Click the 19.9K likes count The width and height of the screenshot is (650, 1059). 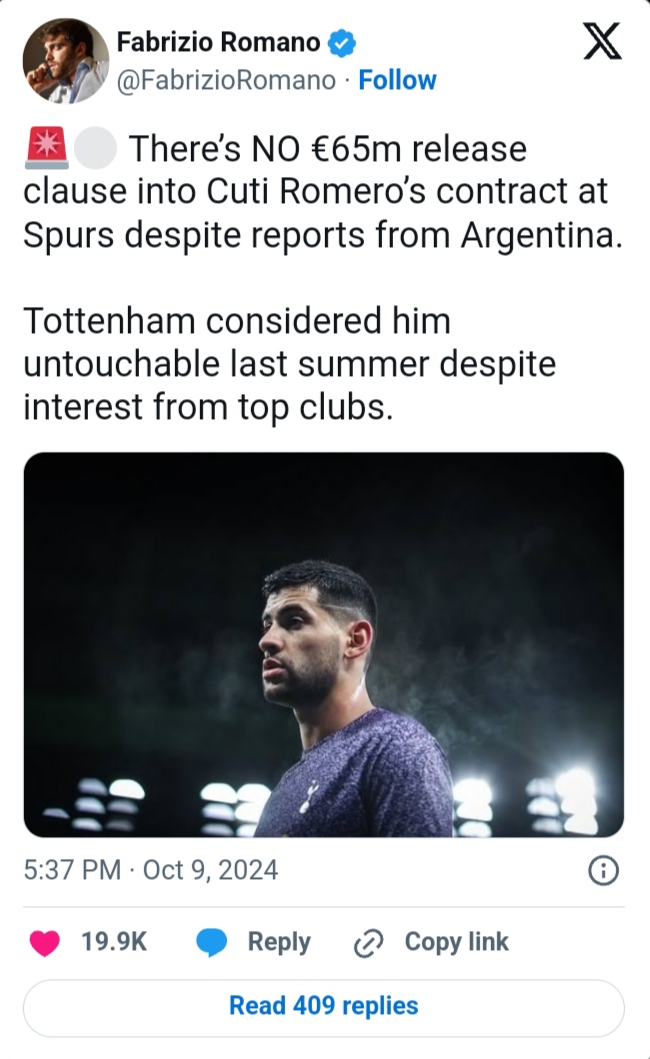click(113, 942)
